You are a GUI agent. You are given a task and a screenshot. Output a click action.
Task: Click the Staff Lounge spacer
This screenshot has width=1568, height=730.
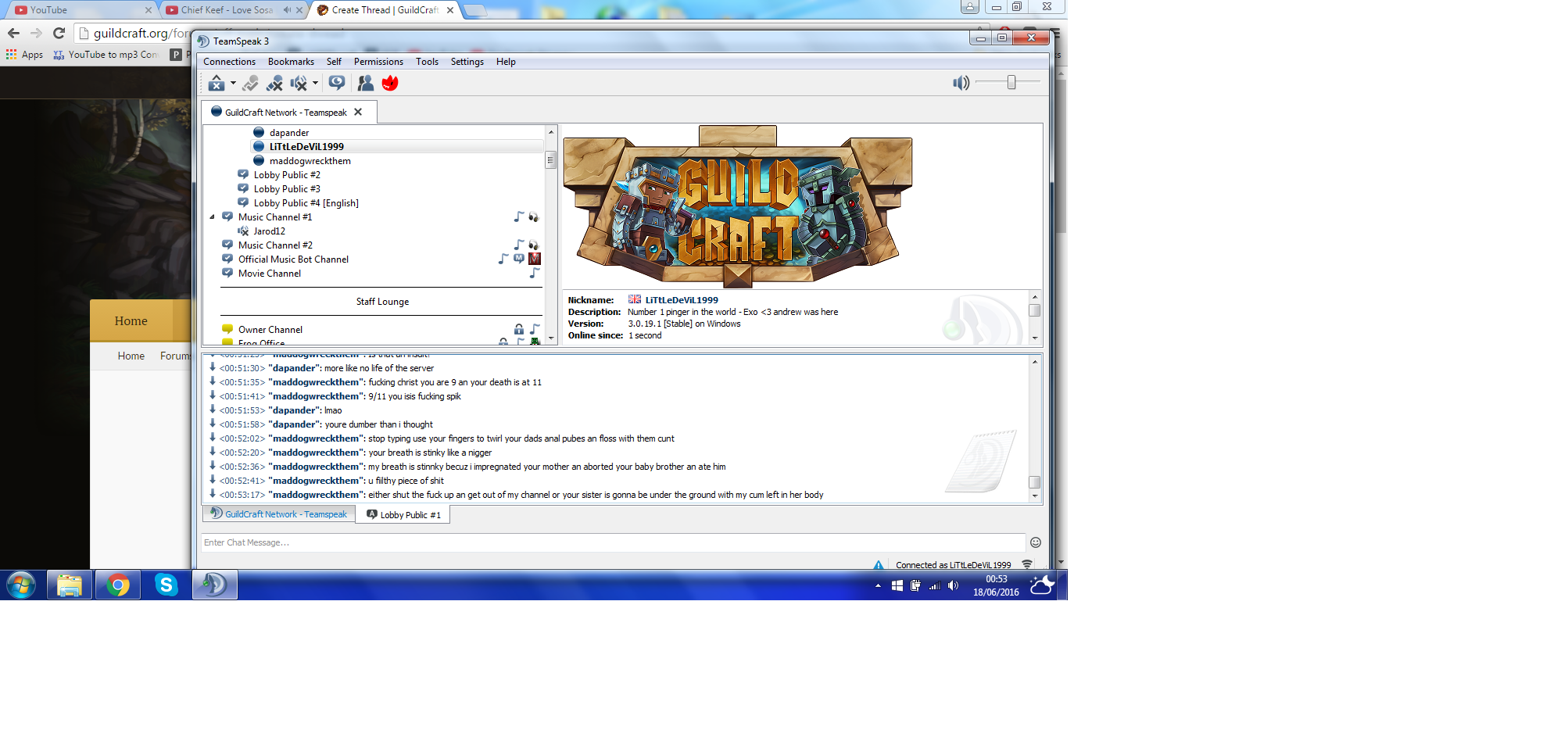click(x=382, y=302)
